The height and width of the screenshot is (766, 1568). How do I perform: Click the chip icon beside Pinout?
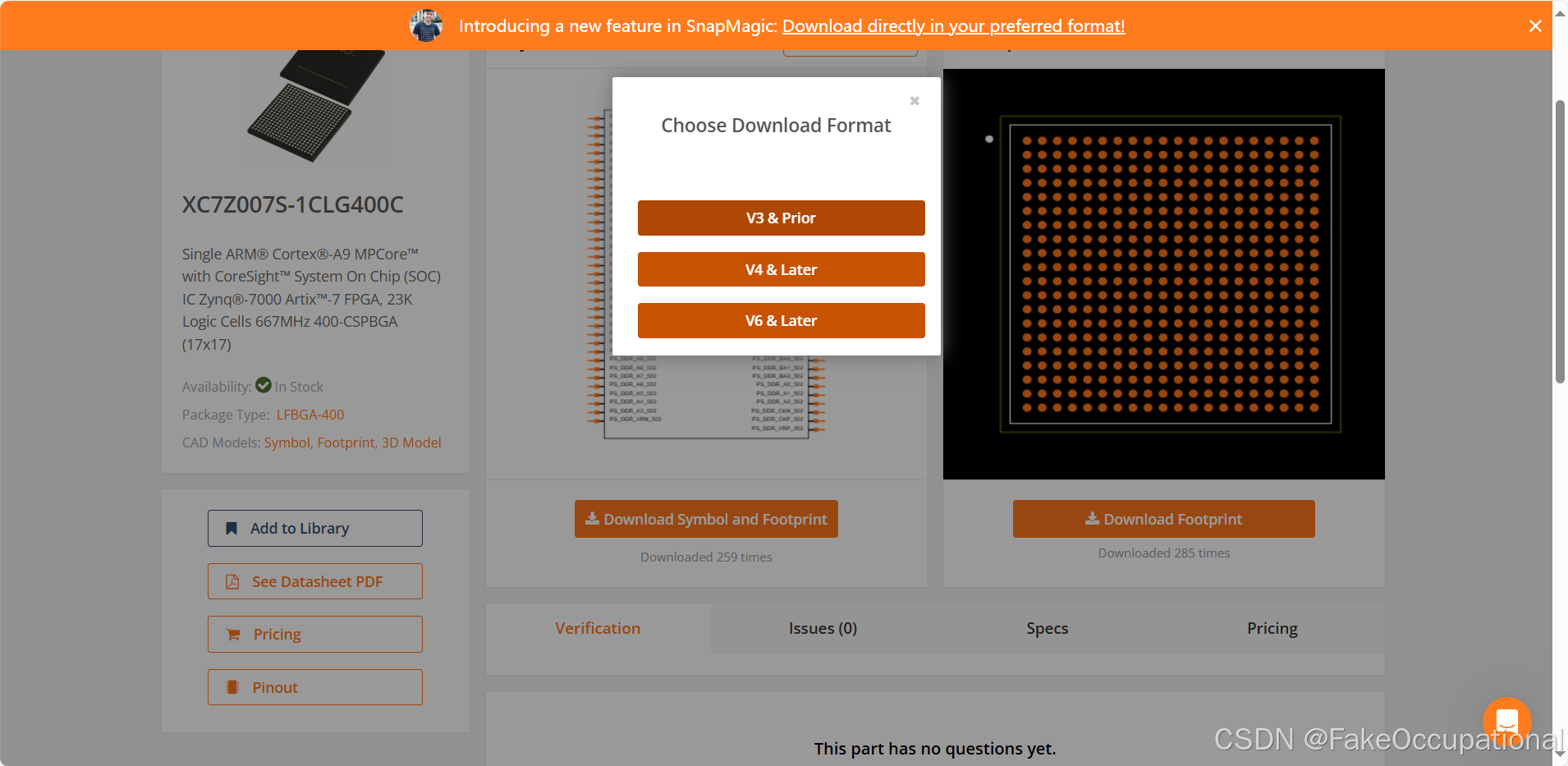232,687
